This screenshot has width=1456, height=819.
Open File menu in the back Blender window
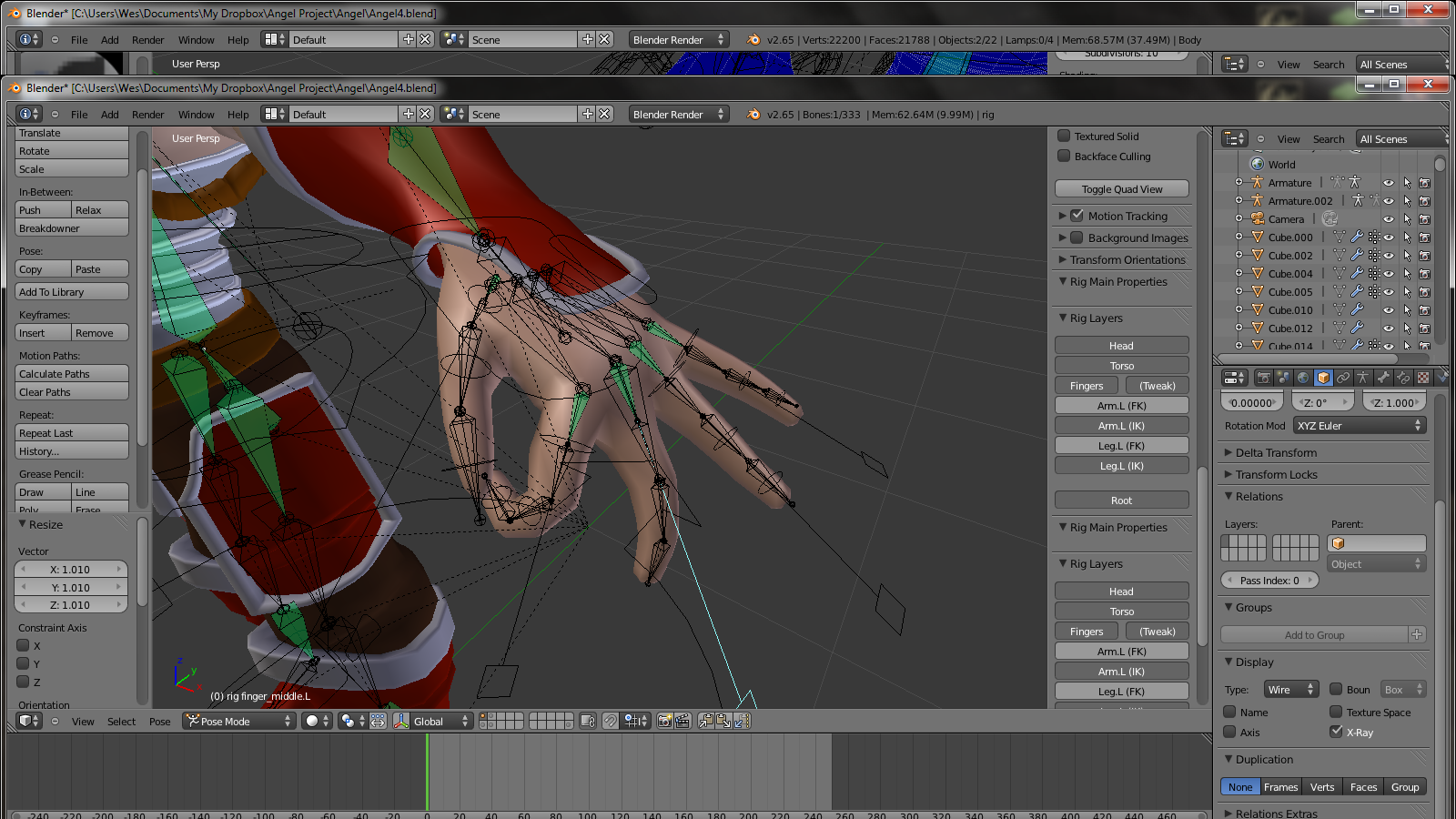(x=79, y=40)
